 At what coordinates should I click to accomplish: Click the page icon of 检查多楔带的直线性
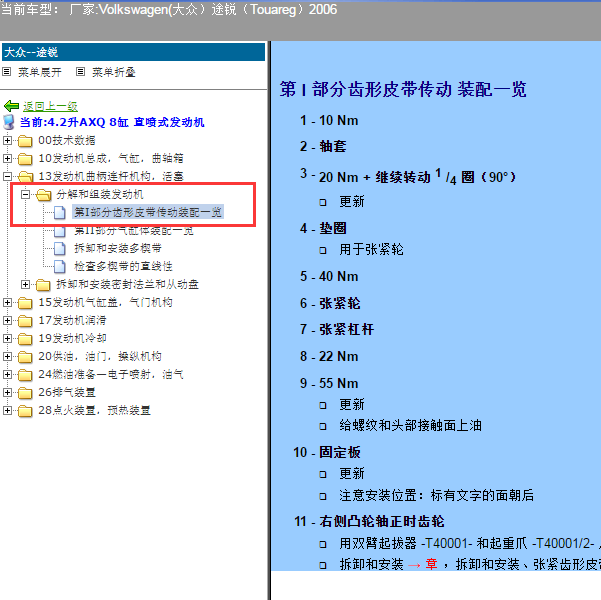[59, 266]
